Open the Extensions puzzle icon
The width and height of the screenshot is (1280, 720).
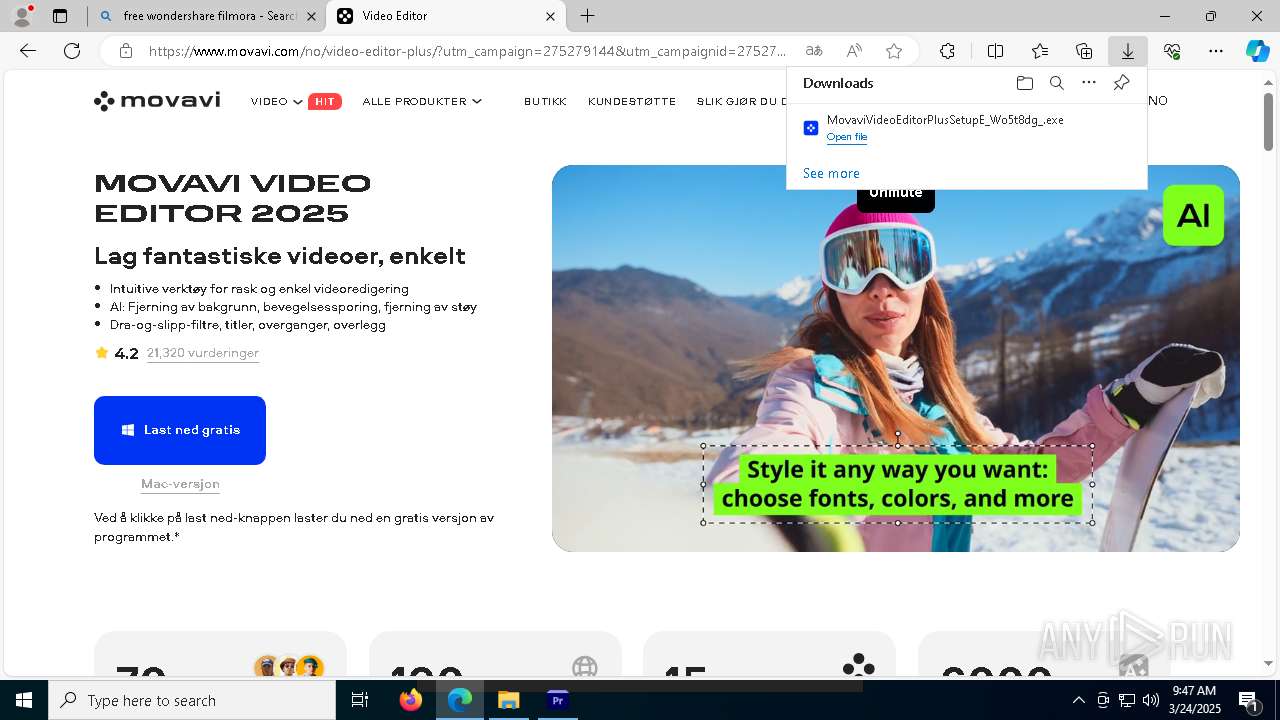pos(948,51)
